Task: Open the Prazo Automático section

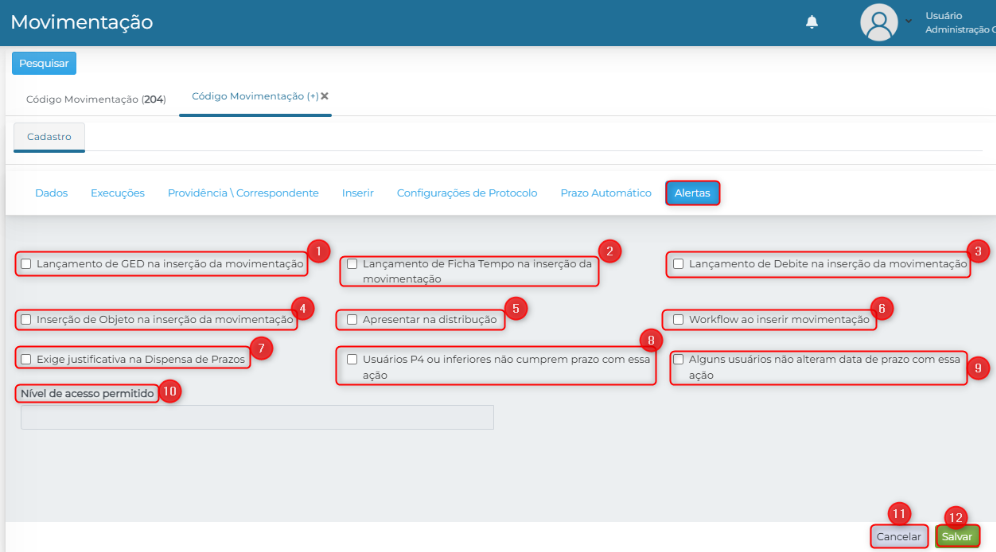Action: pos(606,193)
